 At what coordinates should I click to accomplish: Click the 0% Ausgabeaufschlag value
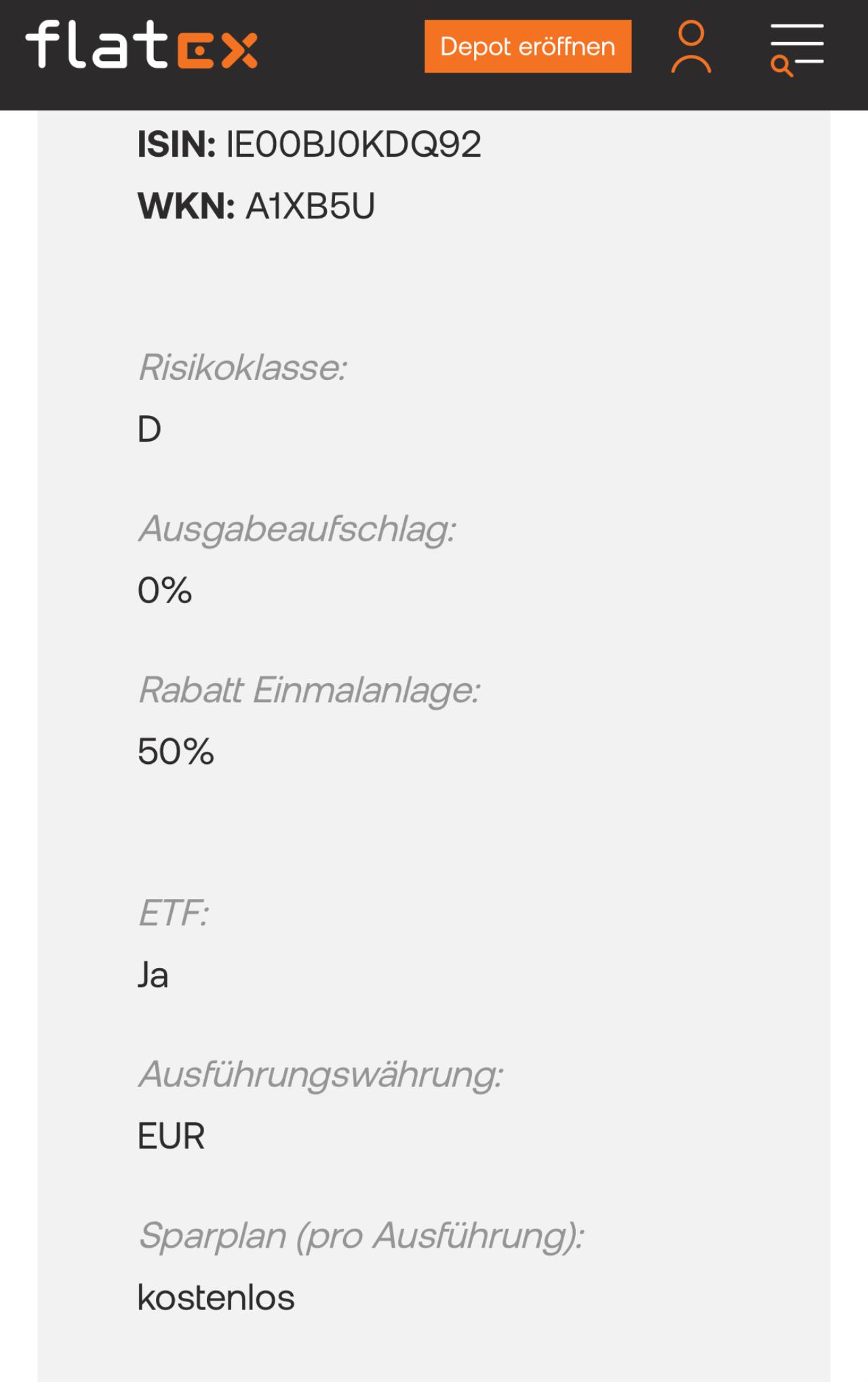(x=165, y=590)
